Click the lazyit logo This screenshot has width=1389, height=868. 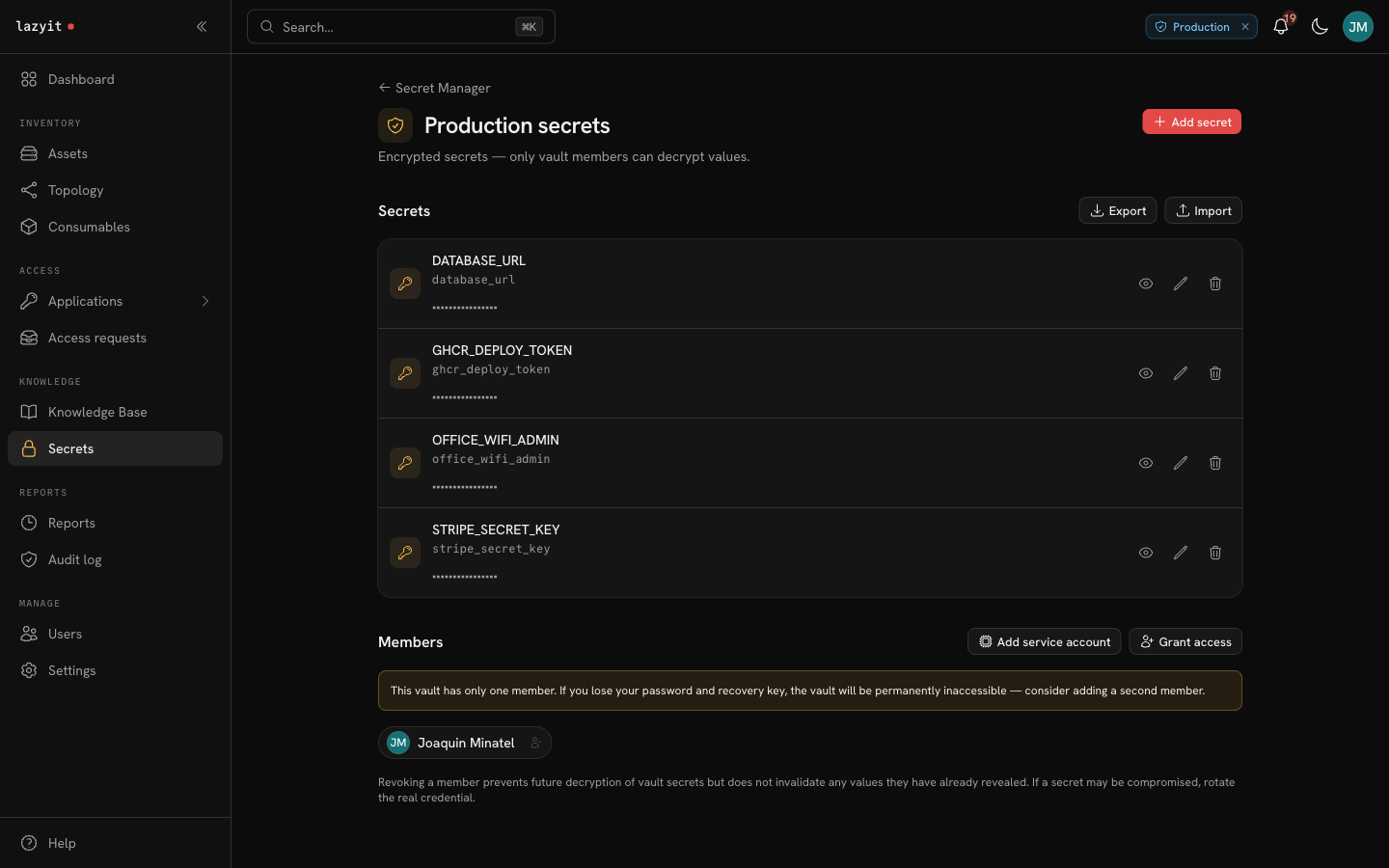pyautogui.click(x=44, y=27)
